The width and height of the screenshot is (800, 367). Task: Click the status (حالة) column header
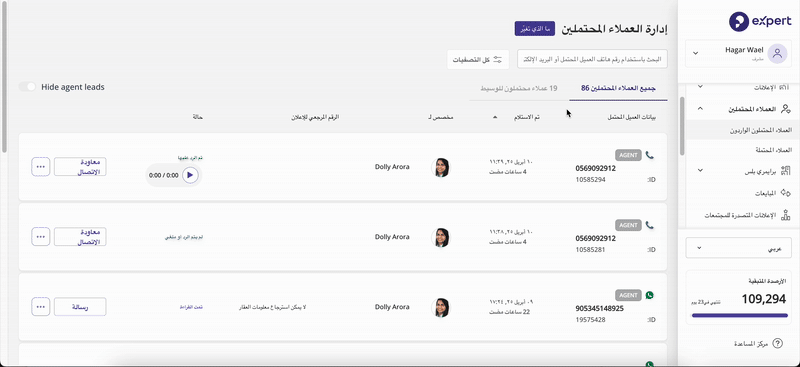pos(198,117)
